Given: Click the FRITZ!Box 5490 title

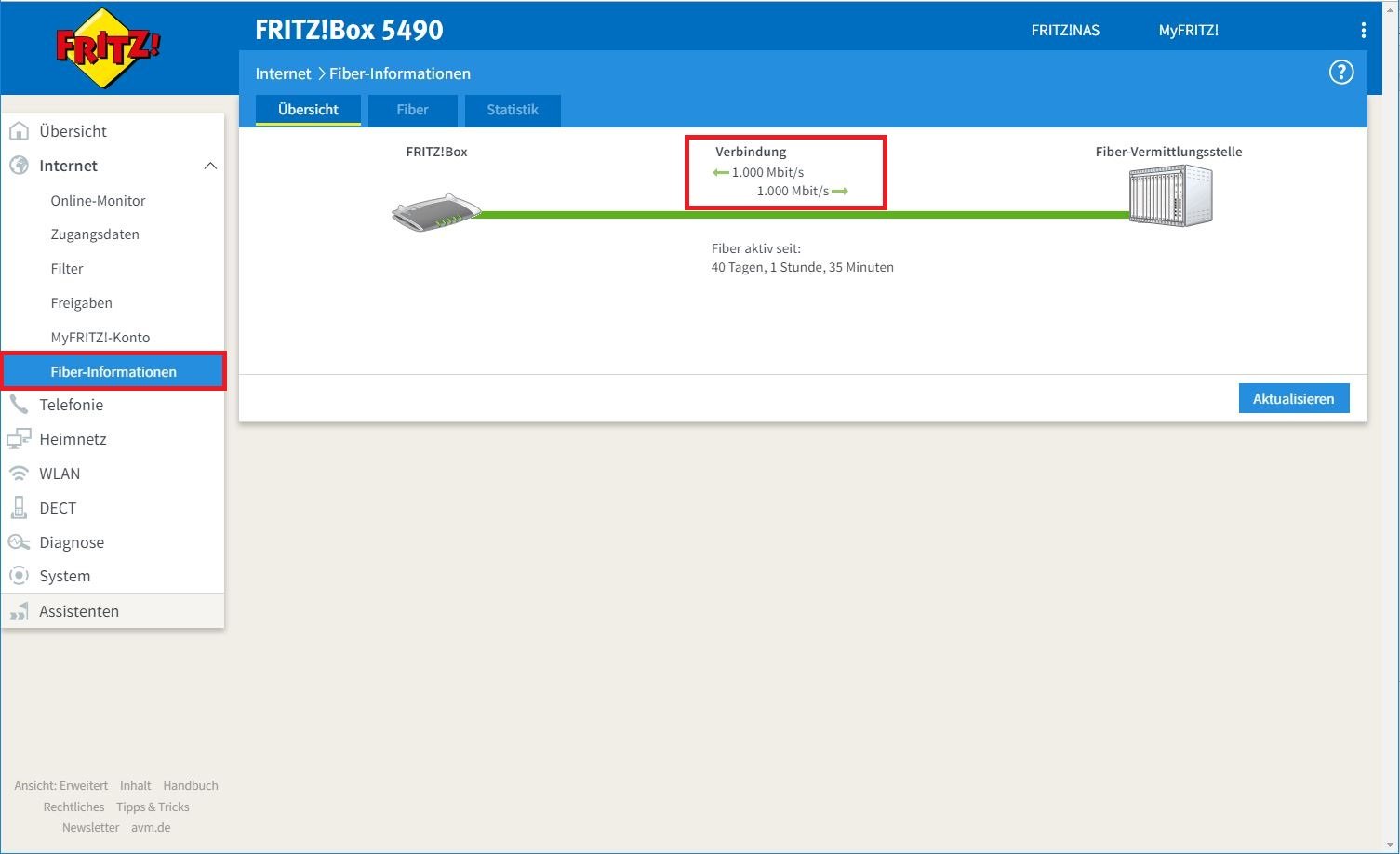Looking at the screenshot, I should (349, 31).
